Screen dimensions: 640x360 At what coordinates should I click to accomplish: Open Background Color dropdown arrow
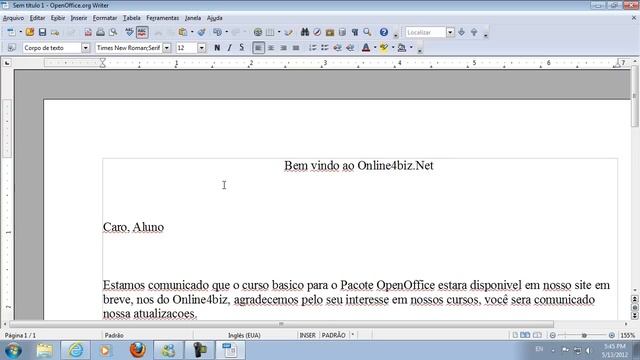tap(411, 48)
